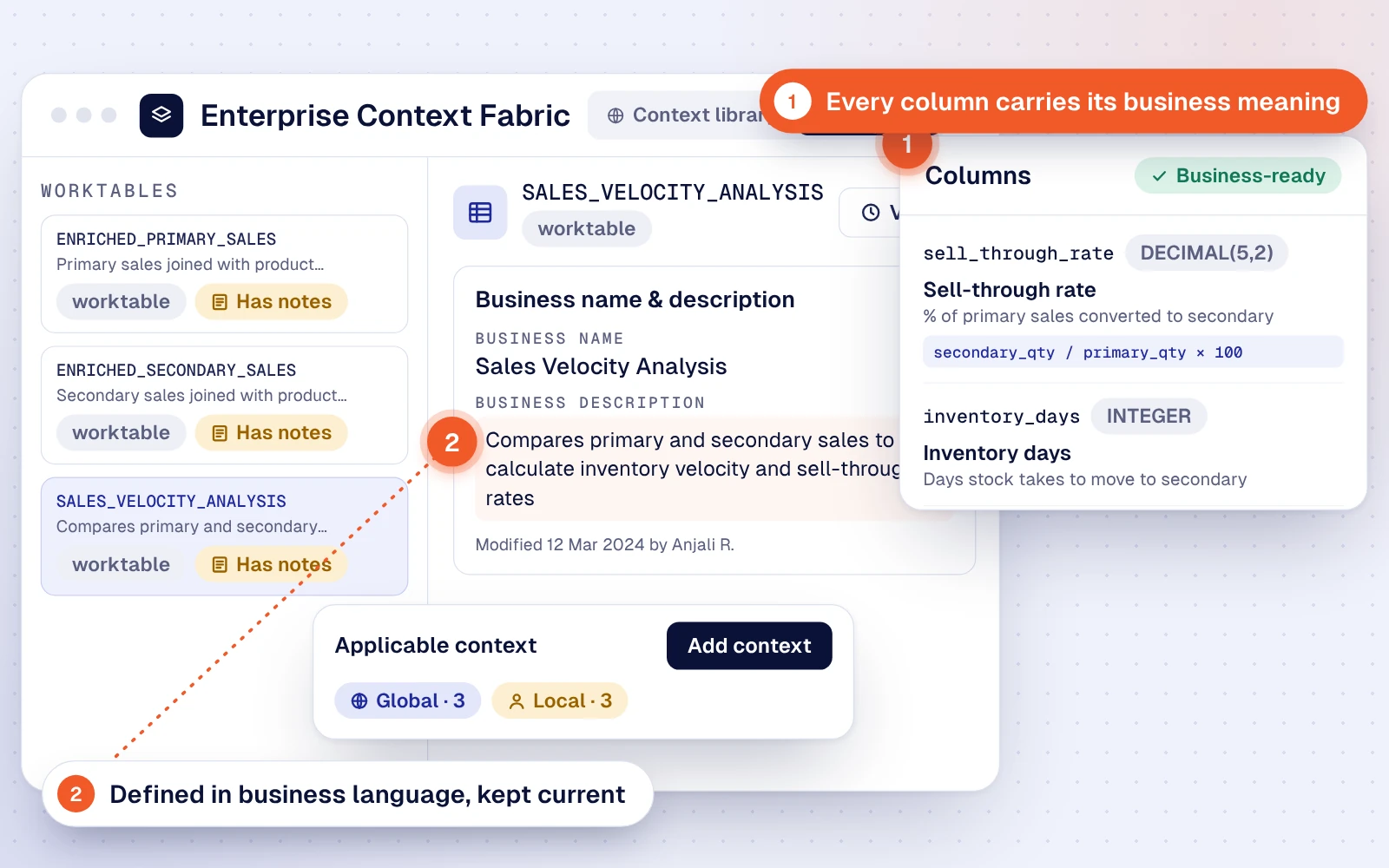Viewport: 1389px width, 868px height.
Task: Click the sell_through_rate column name
Action: (1018, 253)
